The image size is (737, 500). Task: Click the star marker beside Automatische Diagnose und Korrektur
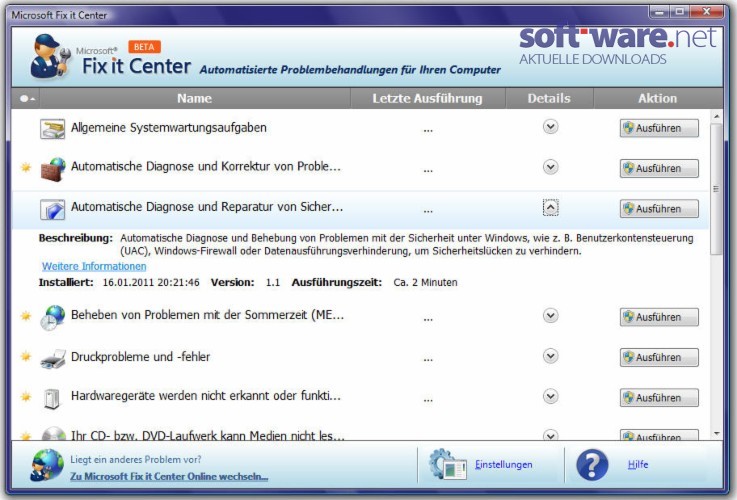26,167
